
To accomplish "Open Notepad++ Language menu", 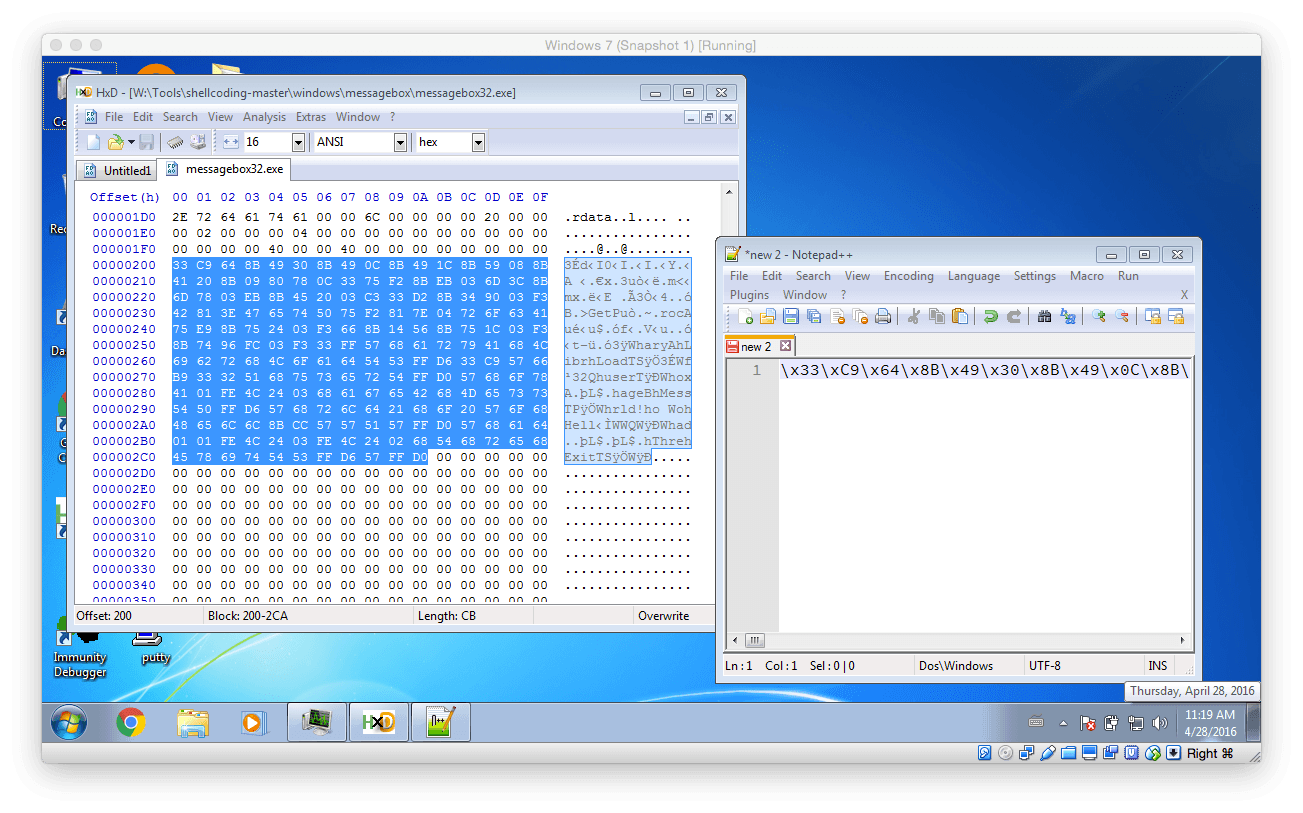I will [973, 276].
